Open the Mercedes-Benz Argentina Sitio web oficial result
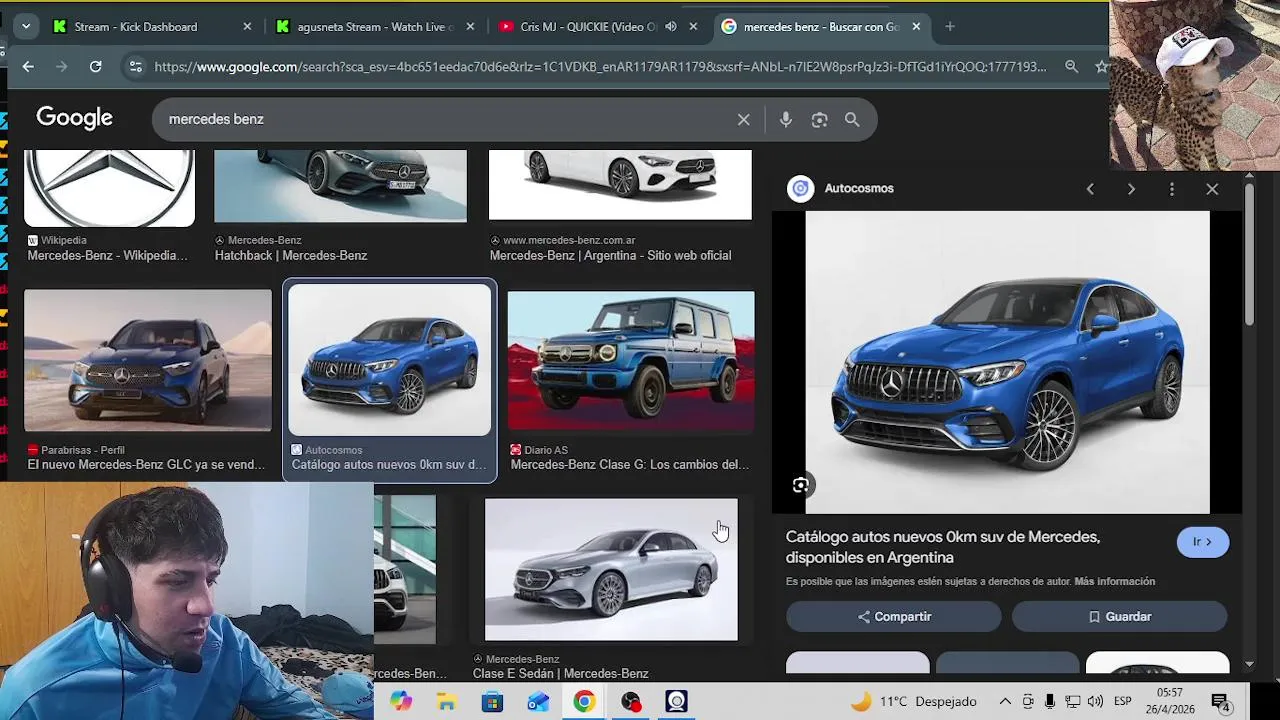Screen dimensions: 1280x720 coord(610,255)
